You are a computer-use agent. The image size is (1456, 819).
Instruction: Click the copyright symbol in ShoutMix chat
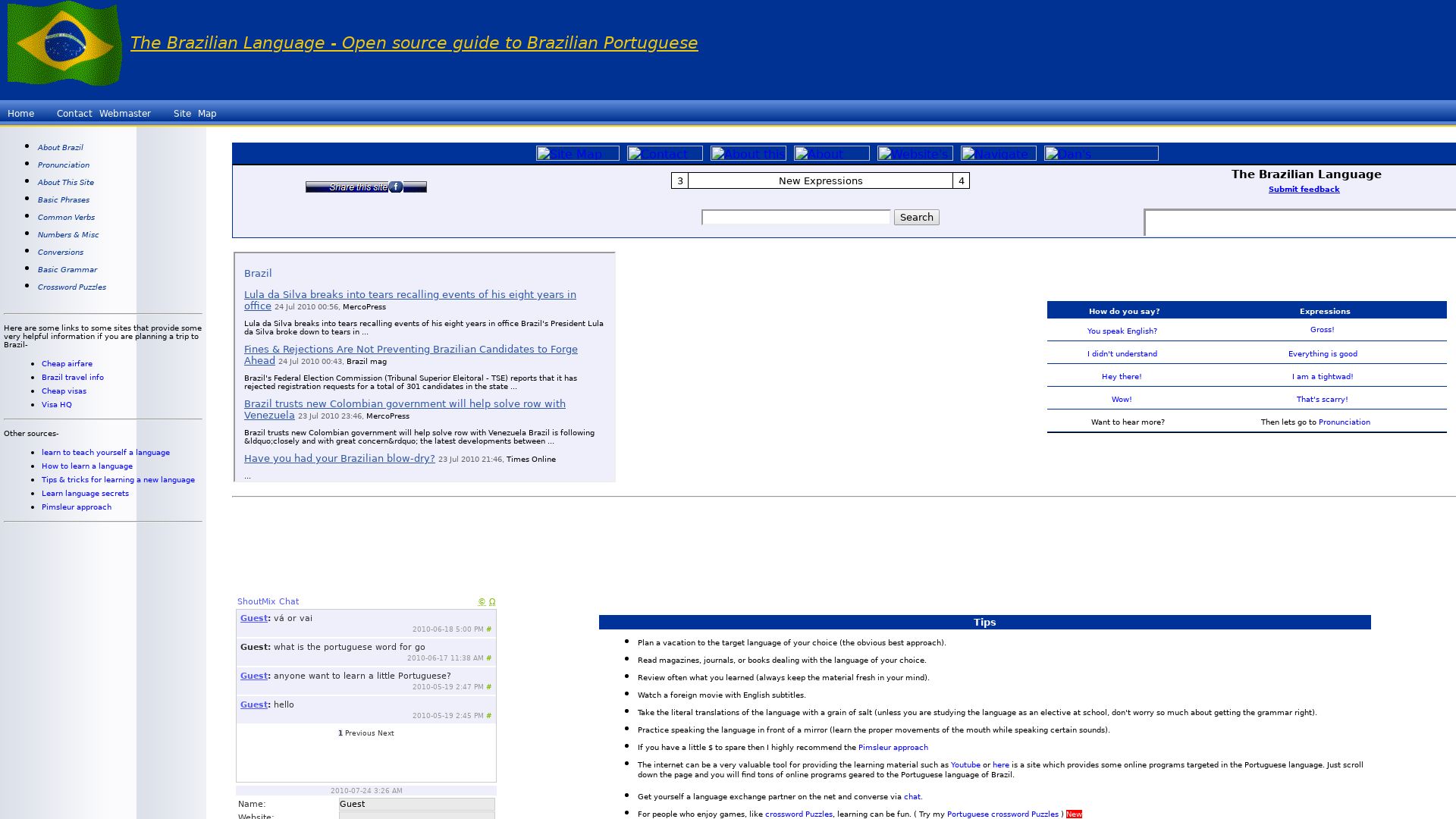tap(482, 602)
